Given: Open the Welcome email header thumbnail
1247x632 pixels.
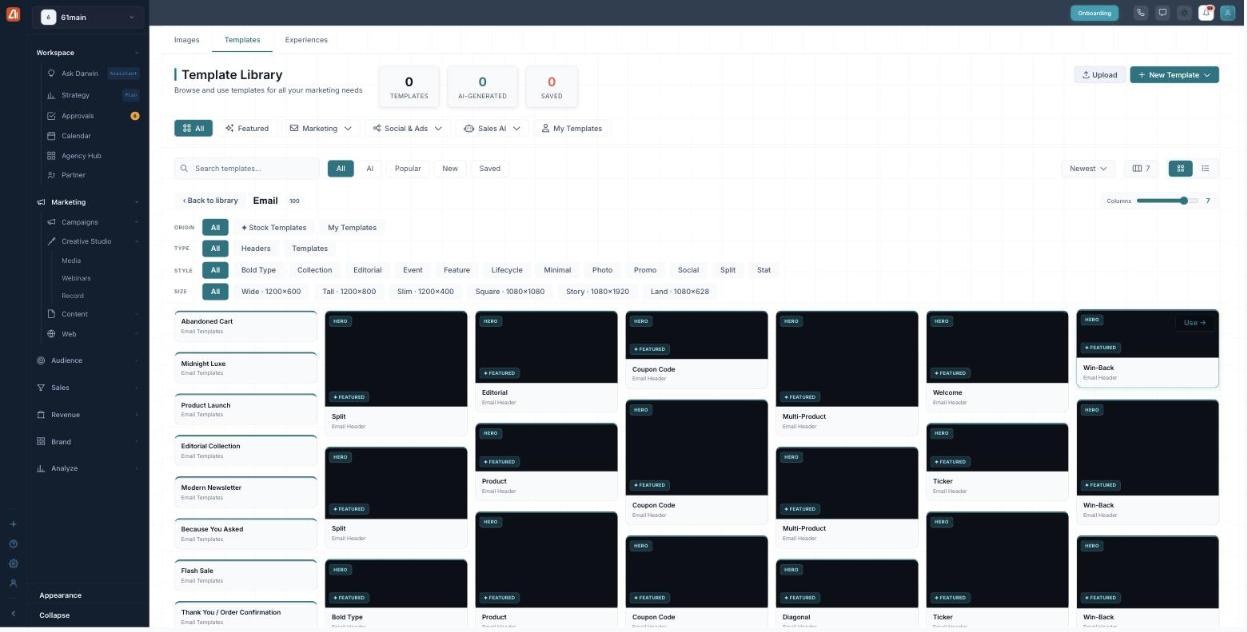Looking at the screenshot, I should point(997,346).
